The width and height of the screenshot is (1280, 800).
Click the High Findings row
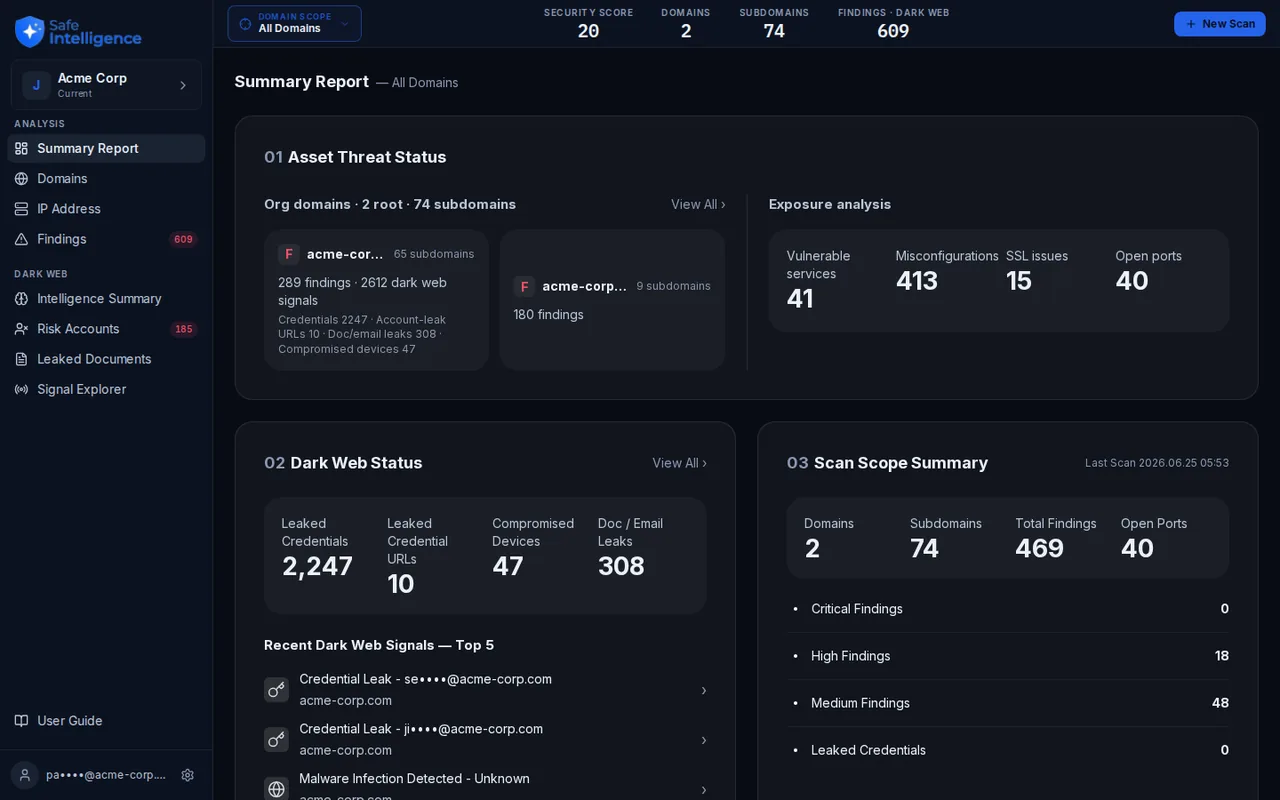[1008, 656]
